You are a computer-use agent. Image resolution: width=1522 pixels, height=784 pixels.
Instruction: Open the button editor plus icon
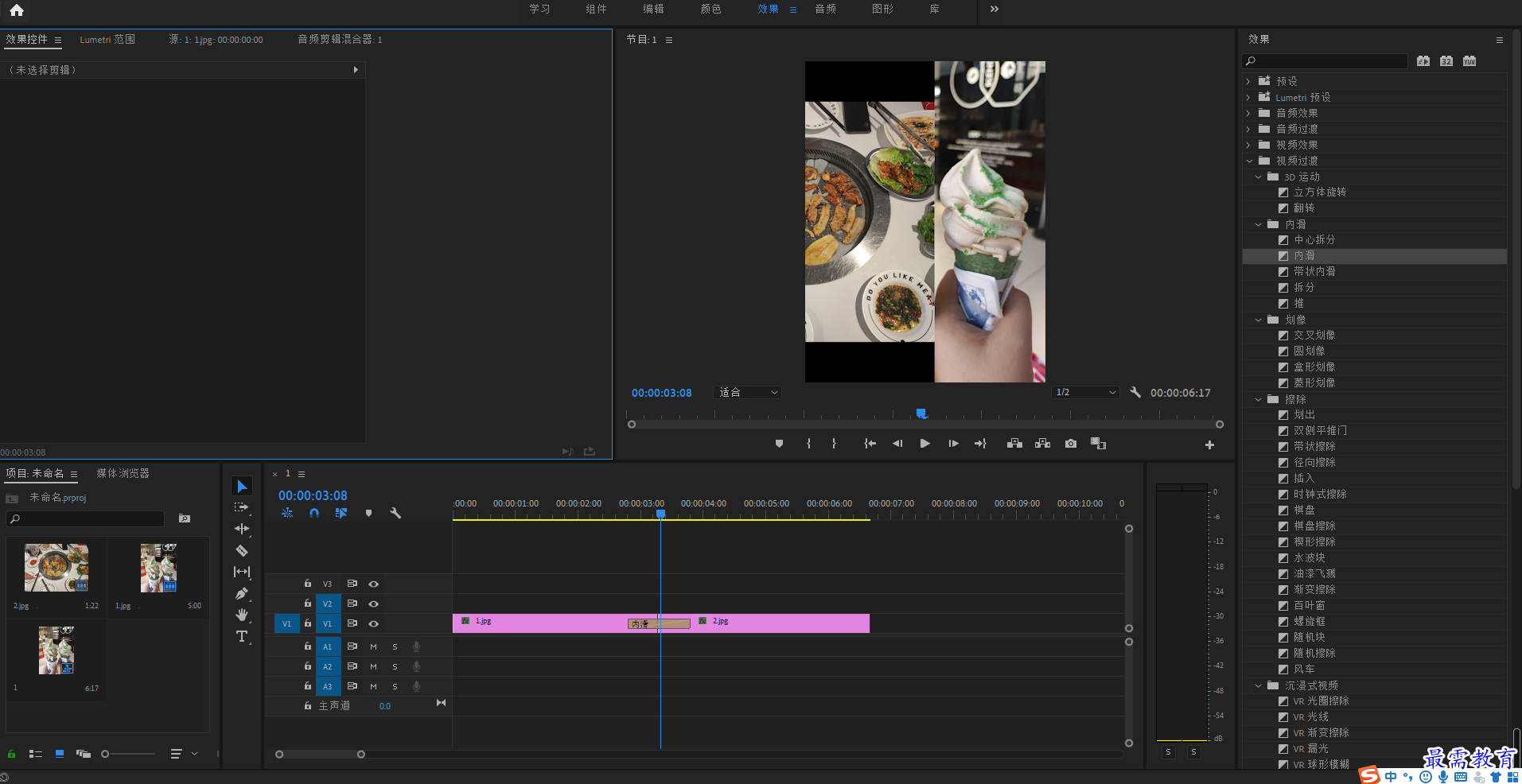coord(1209,445)
